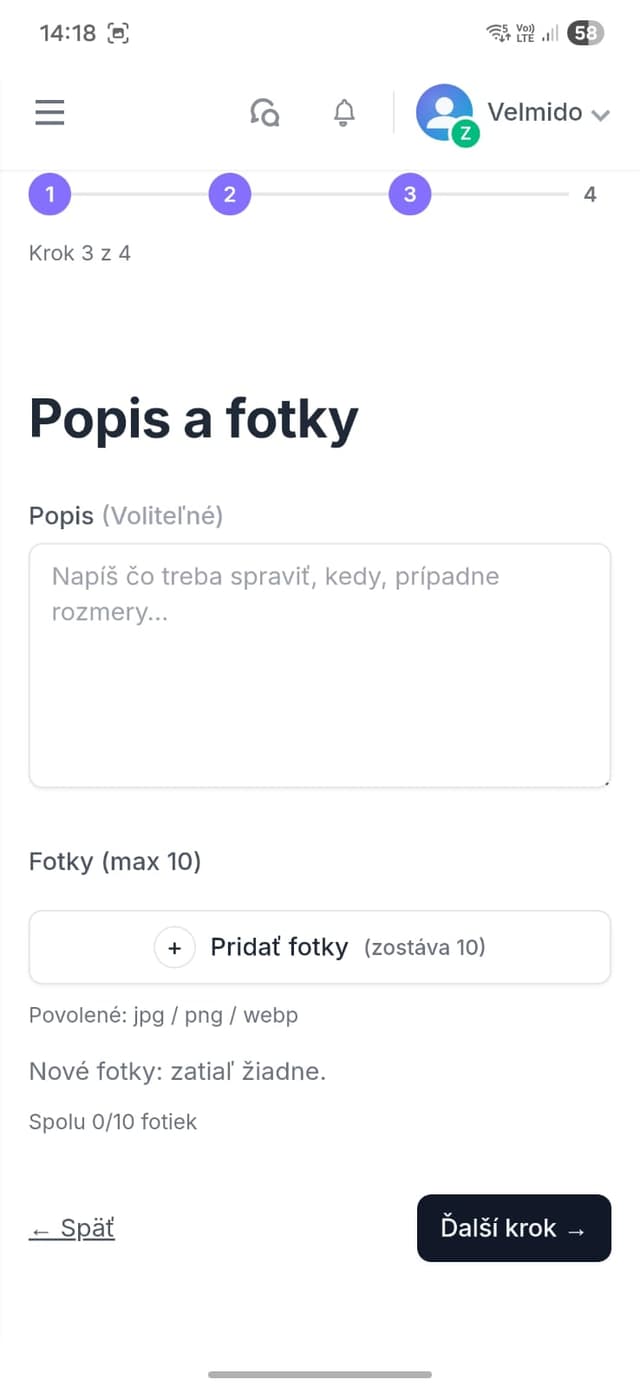Go back using the Späť link
Image resolution: width=640 pixels, height=1388 pixels.
[71, 1227]
